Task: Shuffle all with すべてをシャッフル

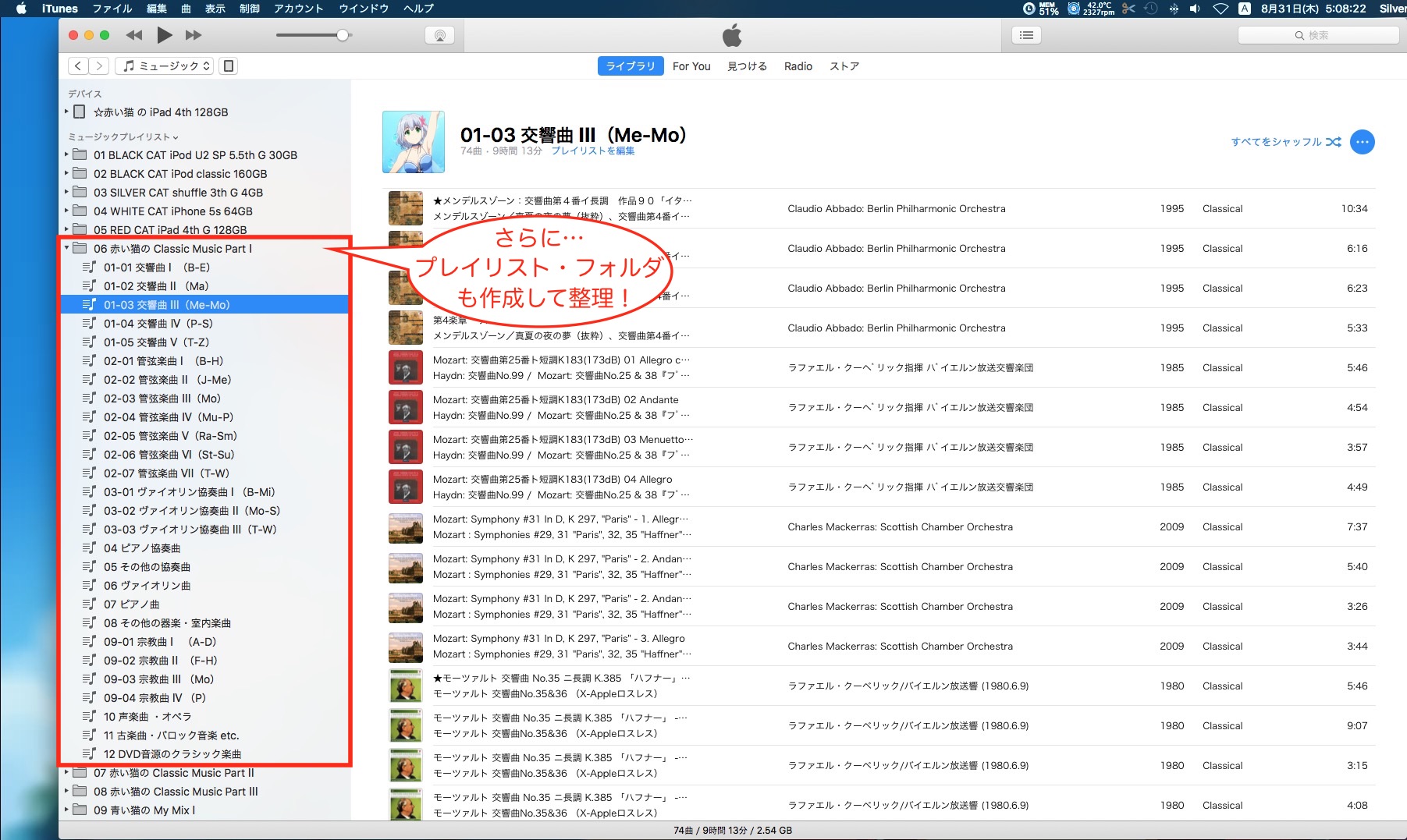Action: coord(1286,142)
